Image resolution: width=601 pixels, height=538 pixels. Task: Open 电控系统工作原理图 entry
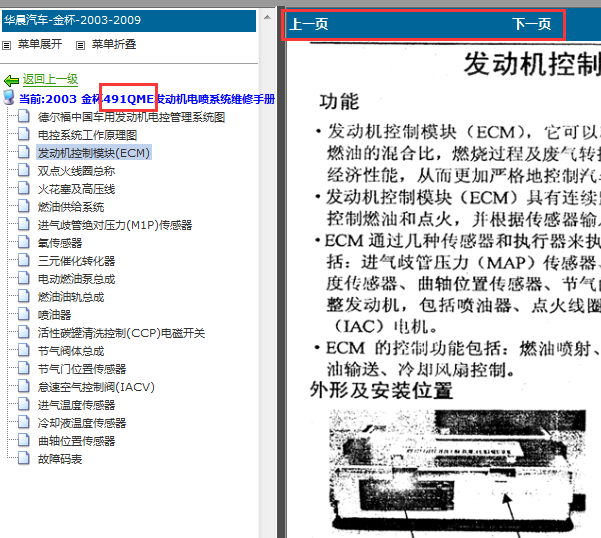click(87, 135)
